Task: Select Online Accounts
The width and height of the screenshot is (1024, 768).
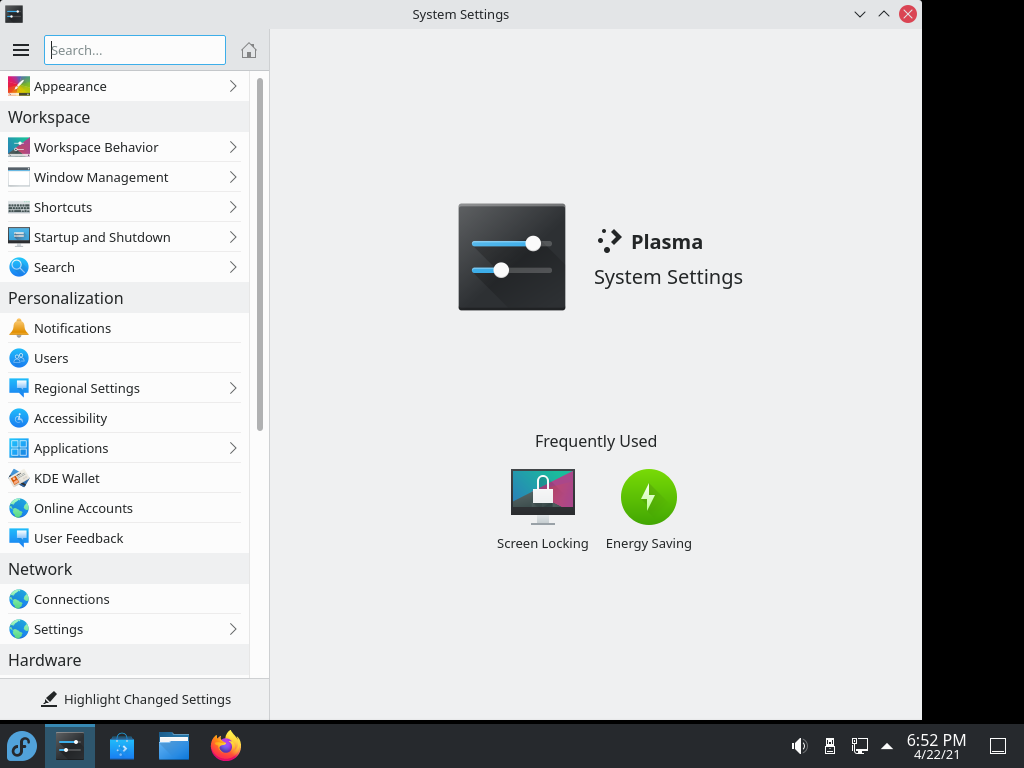Action: [x=124, y=508]
